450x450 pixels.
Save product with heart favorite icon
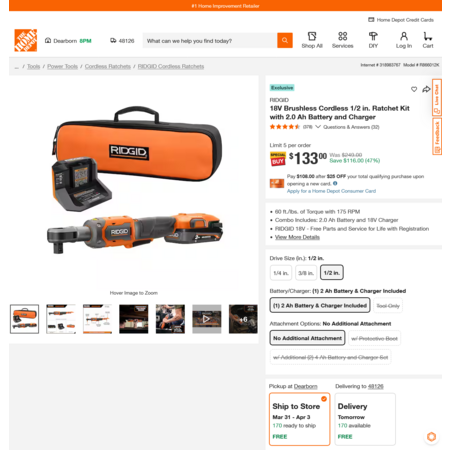[414, 89]
